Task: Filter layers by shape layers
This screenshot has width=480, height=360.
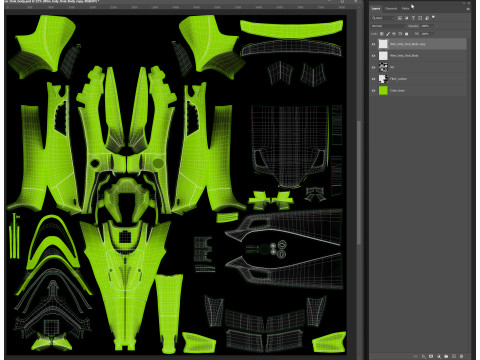Action: pyautogui.click(x=420, y=18)
